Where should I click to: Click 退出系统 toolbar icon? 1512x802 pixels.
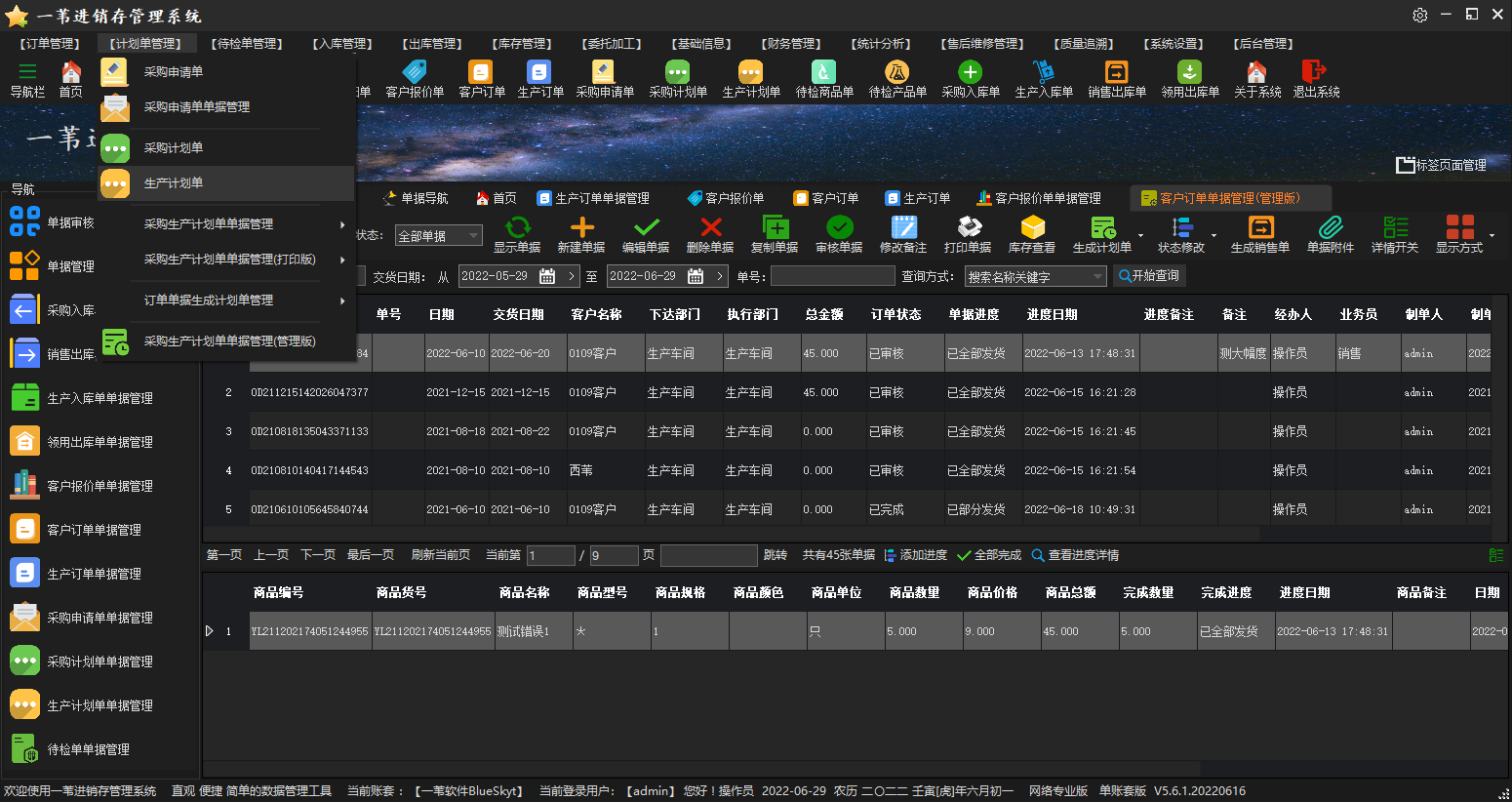click(x=1315, y=78)
